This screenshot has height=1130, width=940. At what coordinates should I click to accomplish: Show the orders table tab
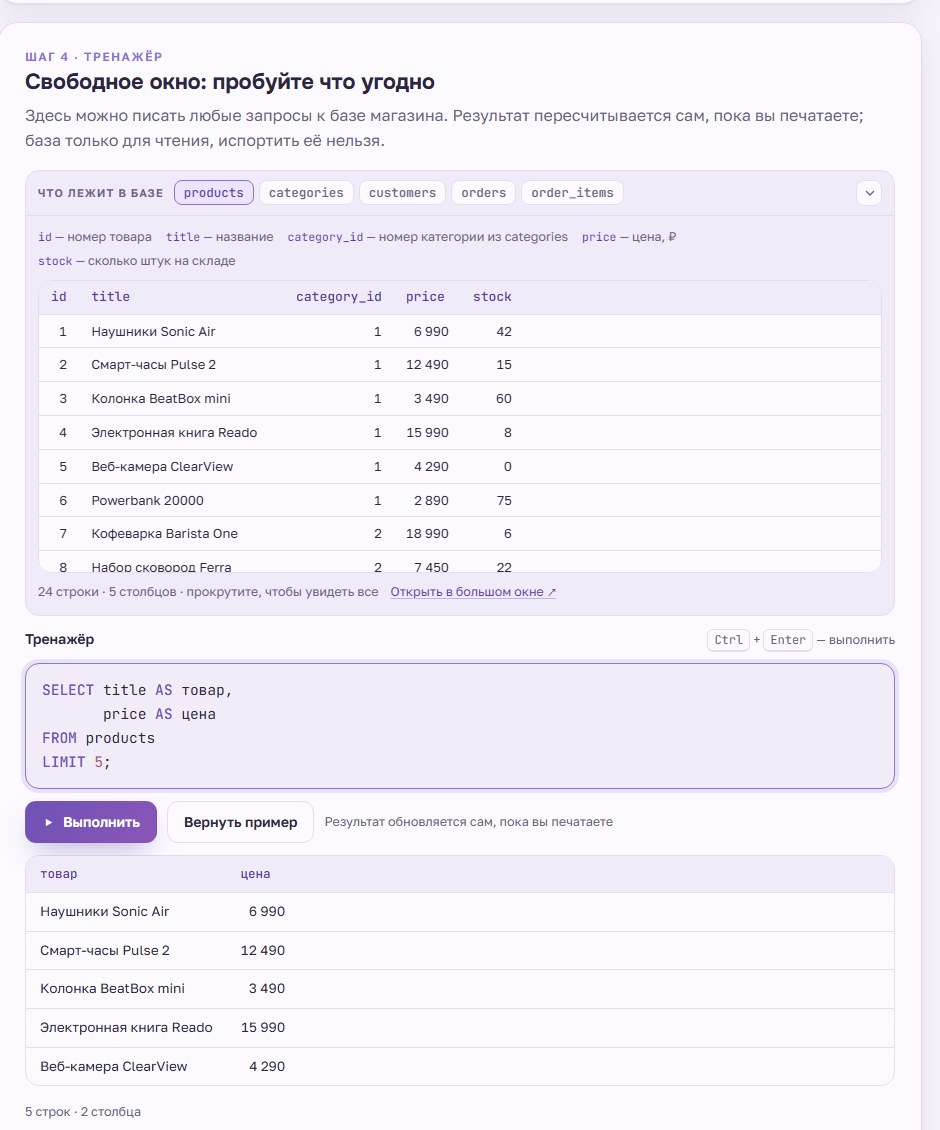tap(484, 192)
